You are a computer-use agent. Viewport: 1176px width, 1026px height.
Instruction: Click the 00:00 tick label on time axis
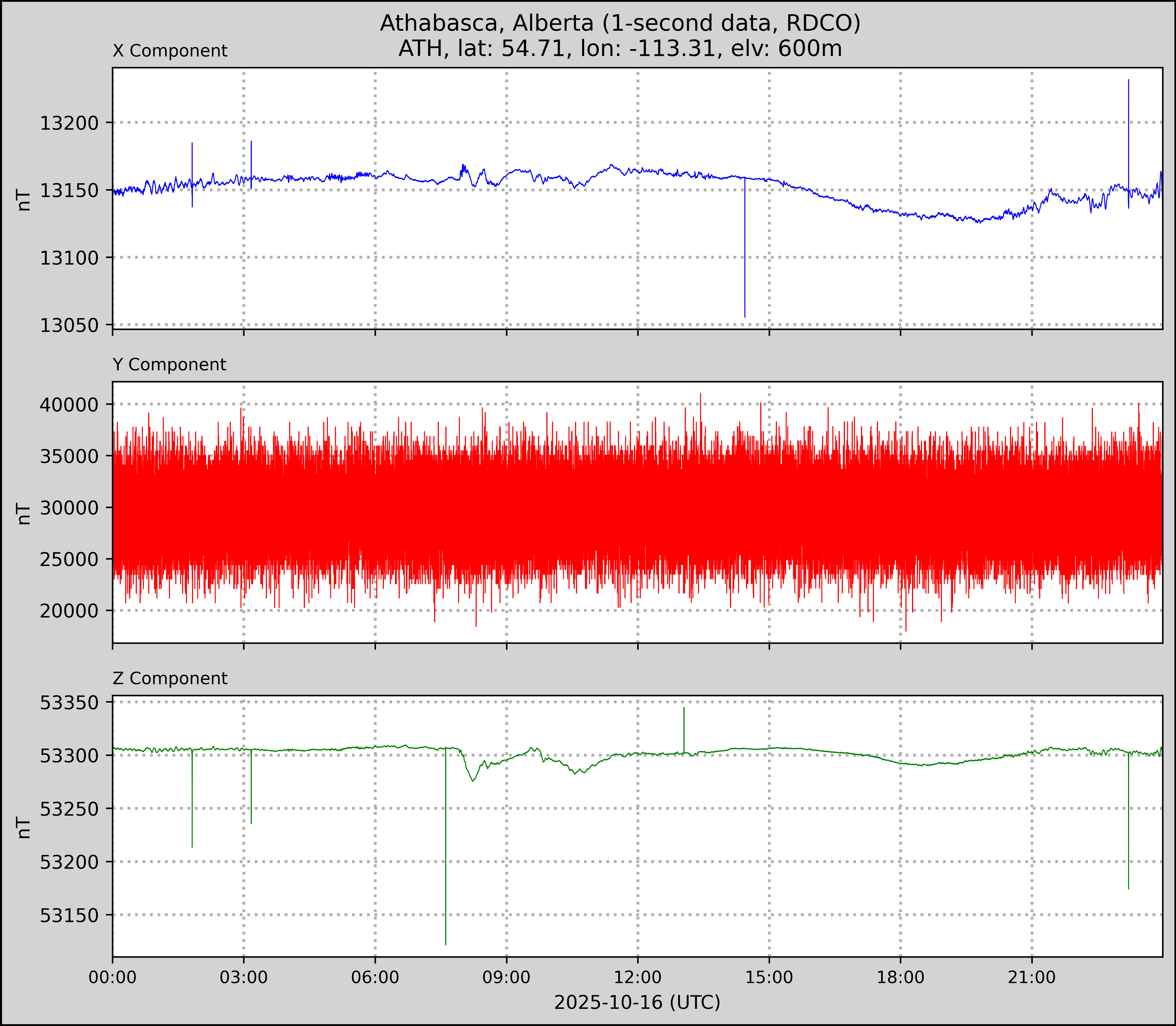[113, 977]
